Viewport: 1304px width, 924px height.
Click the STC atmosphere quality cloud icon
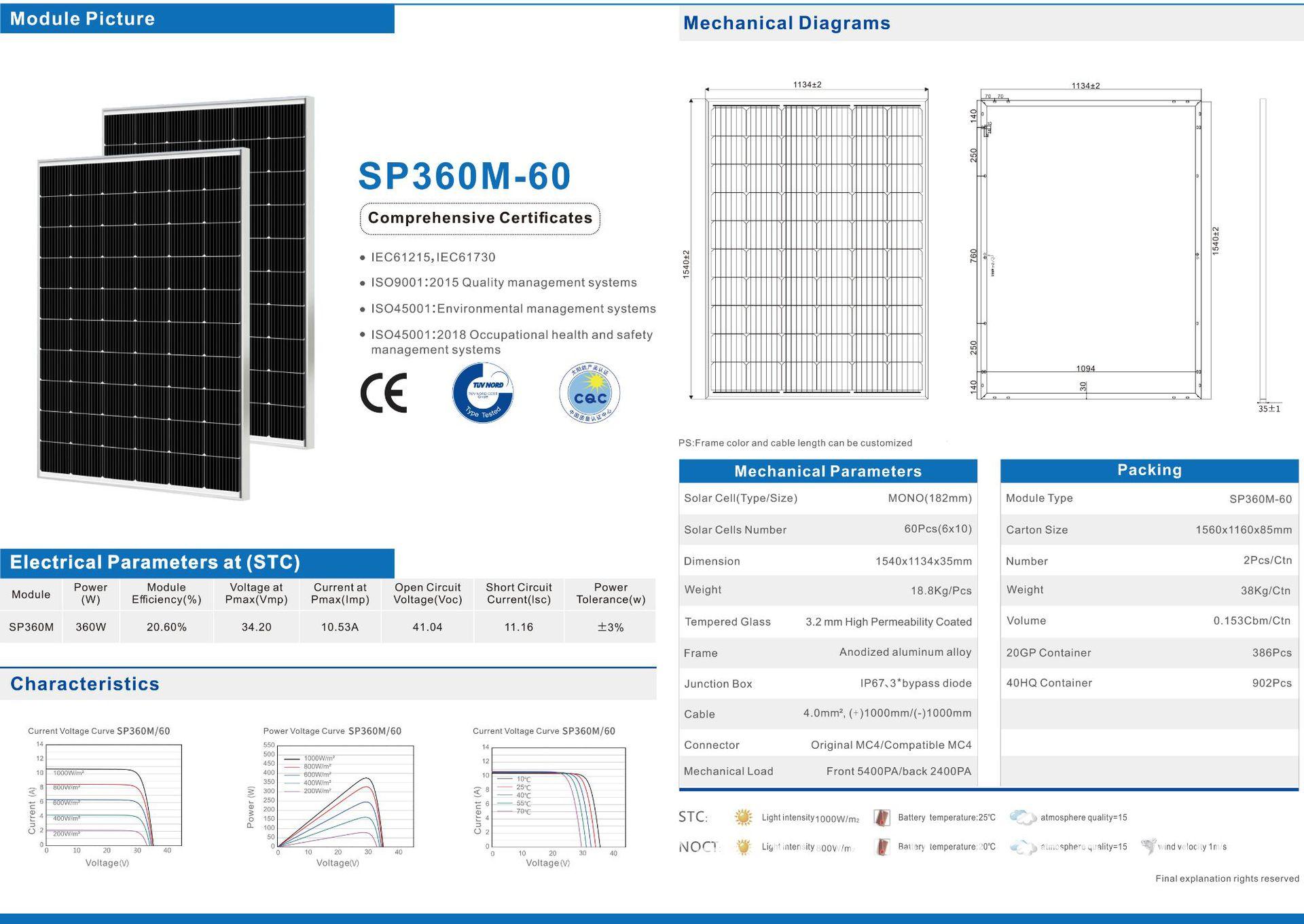coord(1023,817)
